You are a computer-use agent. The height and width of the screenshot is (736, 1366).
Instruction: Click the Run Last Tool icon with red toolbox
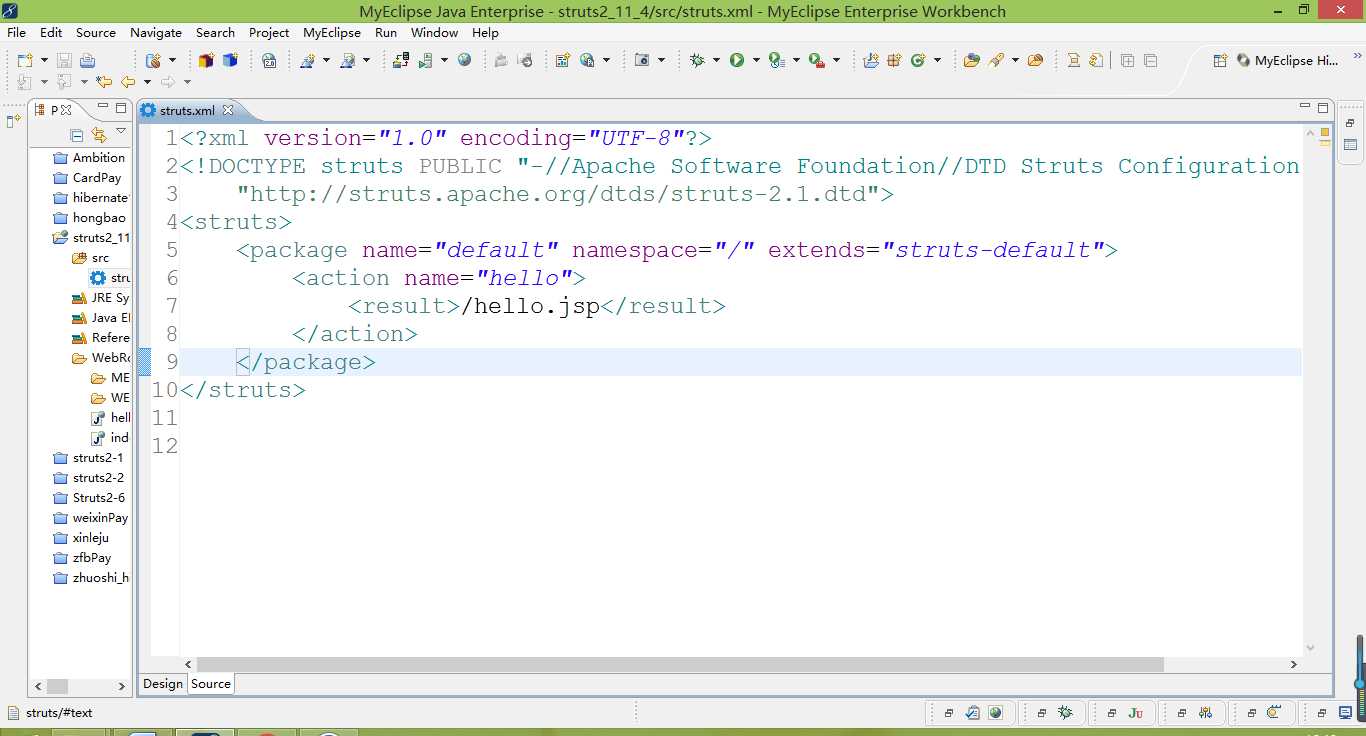click(816, 60)
